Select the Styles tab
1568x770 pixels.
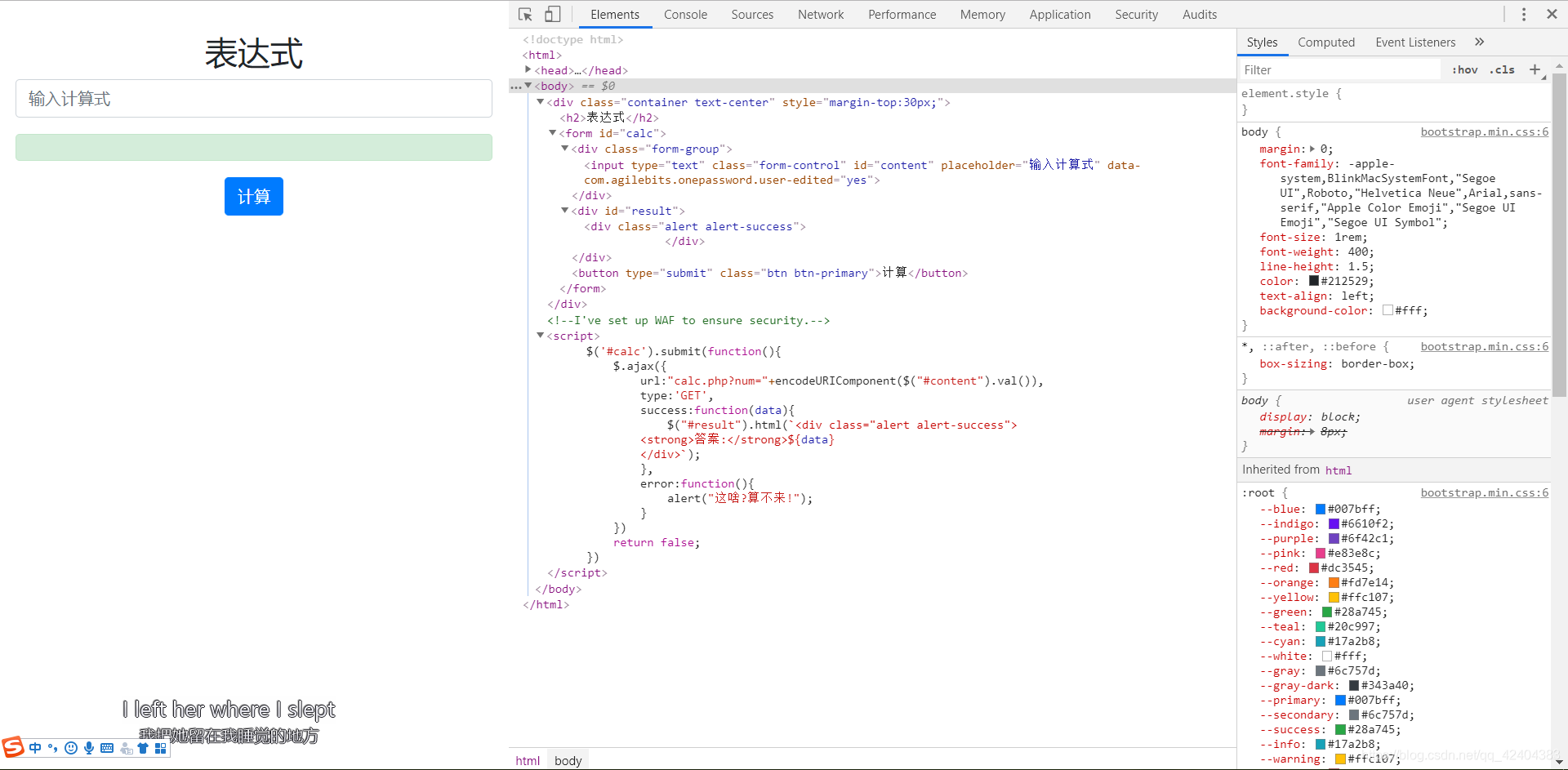click(1262, 42)
